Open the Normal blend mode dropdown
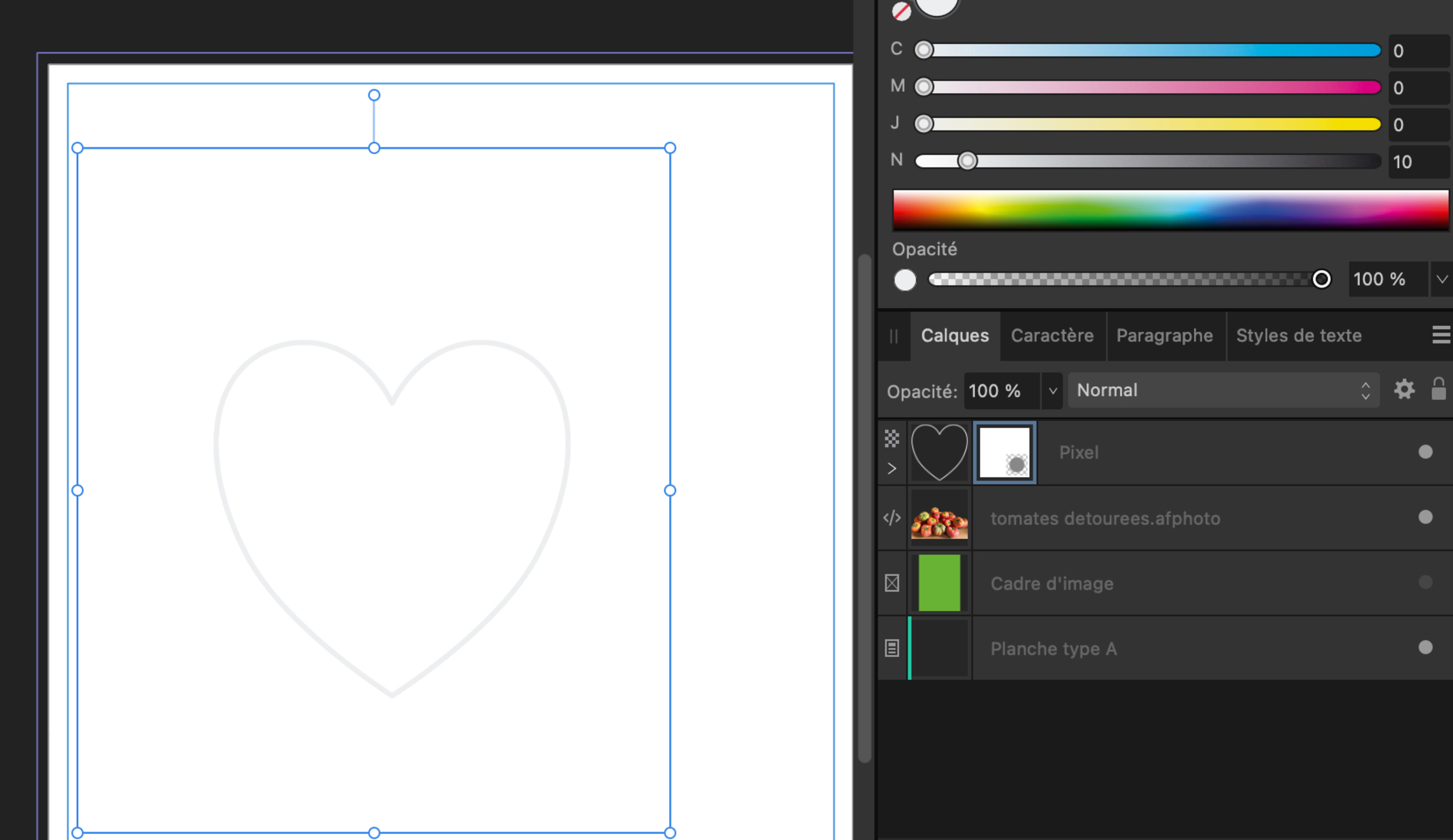 1222,390
